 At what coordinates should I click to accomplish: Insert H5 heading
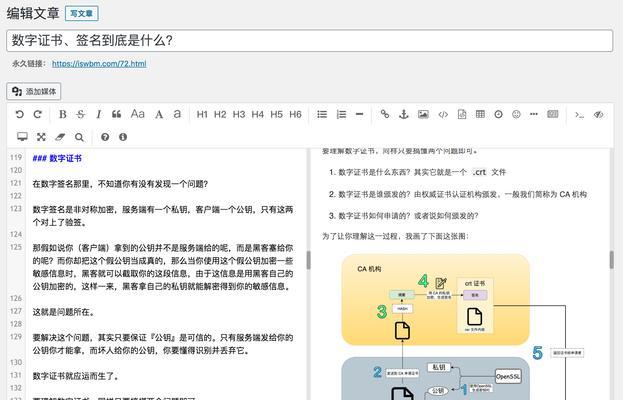tap(277, 114)
